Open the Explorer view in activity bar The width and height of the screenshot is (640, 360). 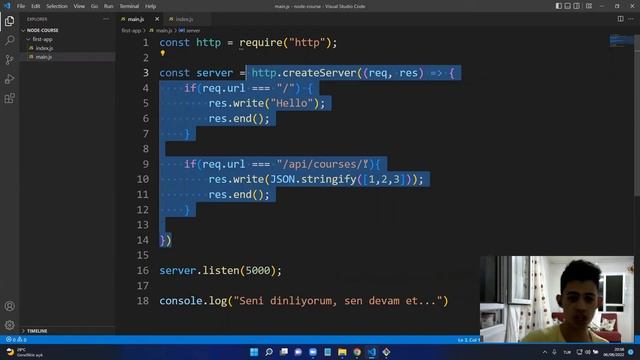pos(9,21)
